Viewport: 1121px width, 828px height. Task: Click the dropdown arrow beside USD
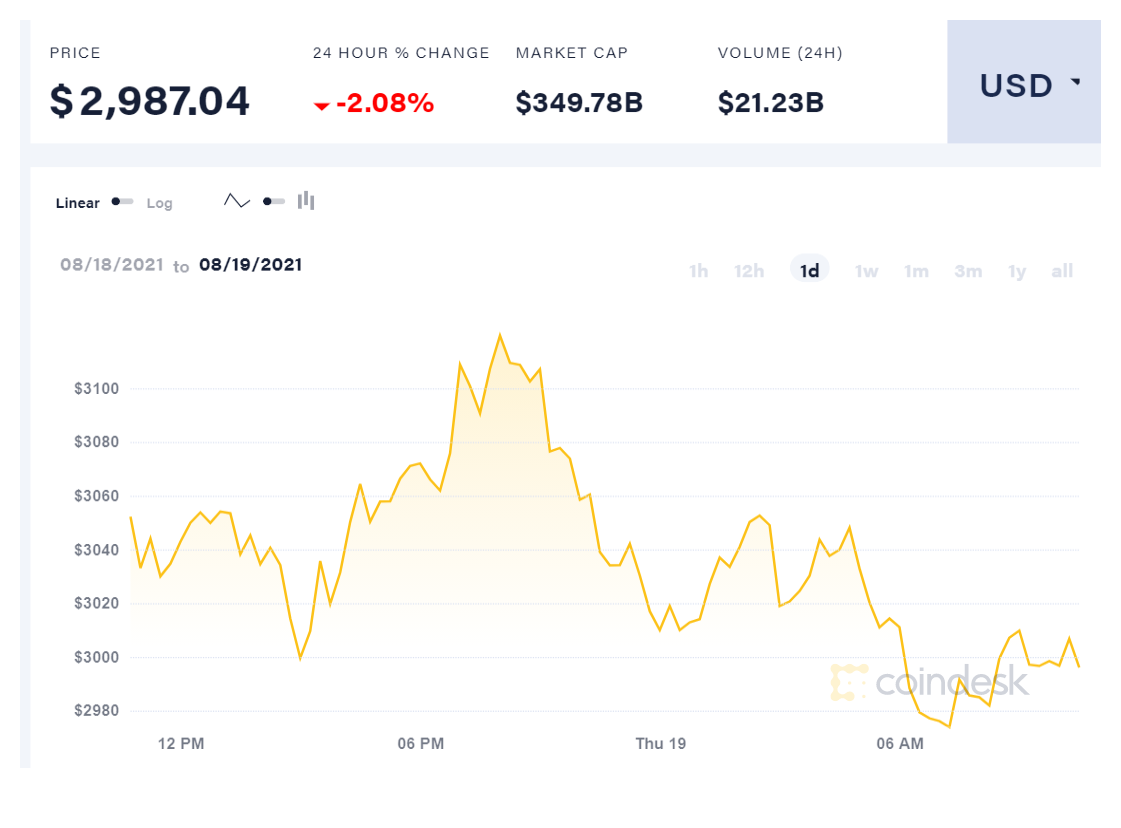click(x=1076, y=82)
